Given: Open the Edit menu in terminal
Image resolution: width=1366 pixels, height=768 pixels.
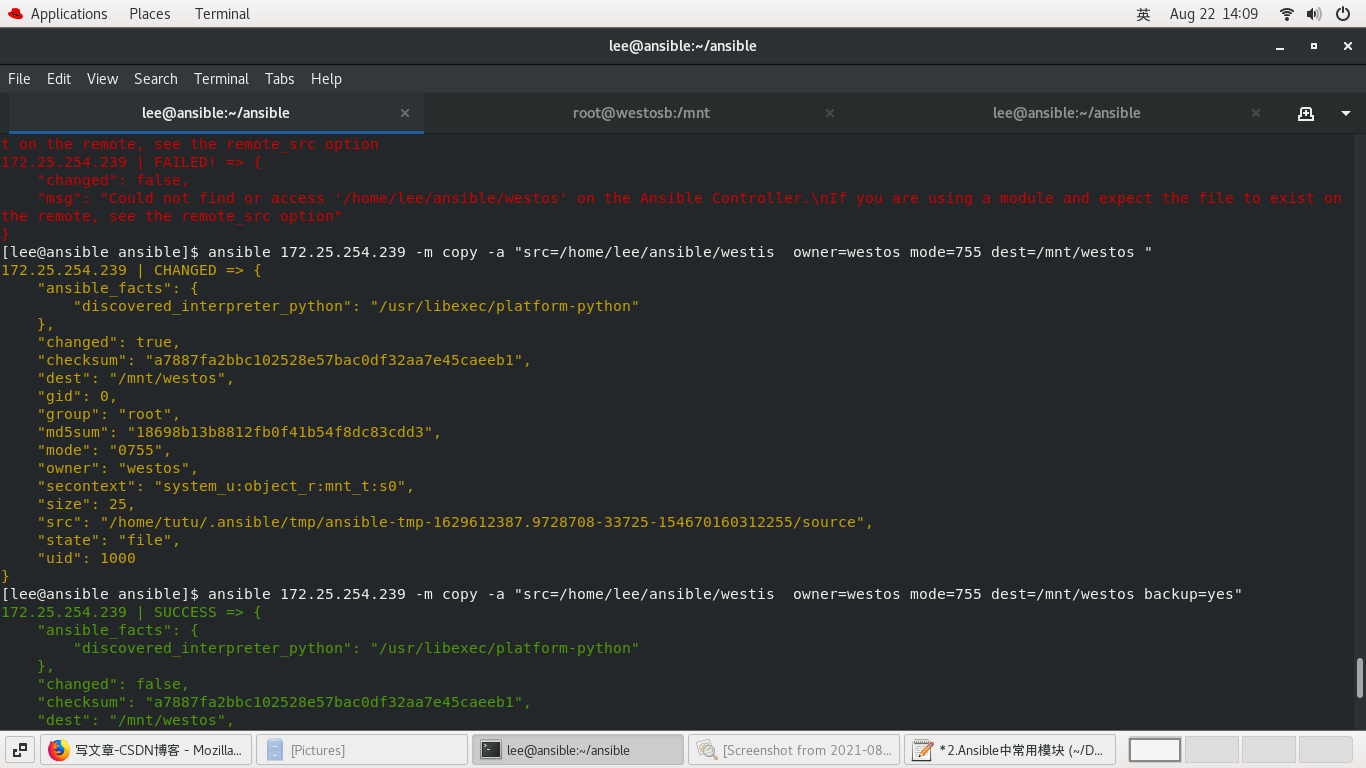Looking at the screenshot, I should click(x=59, y=79).
